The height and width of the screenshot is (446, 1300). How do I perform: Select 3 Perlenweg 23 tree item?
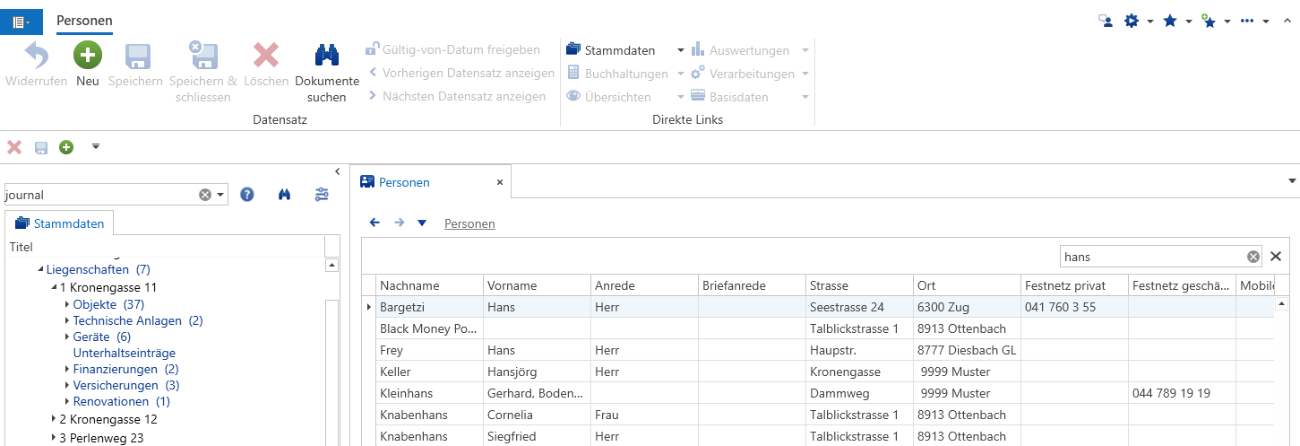(101, 437)
